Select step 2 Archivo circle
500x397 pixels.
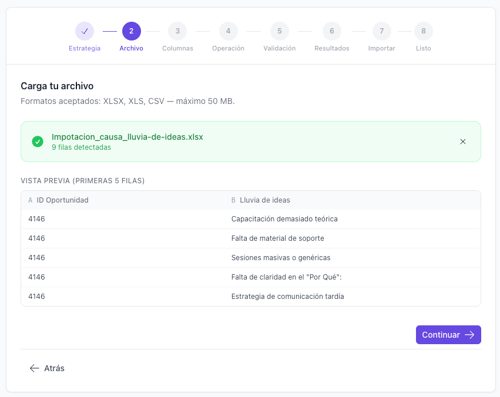[131, 31]
